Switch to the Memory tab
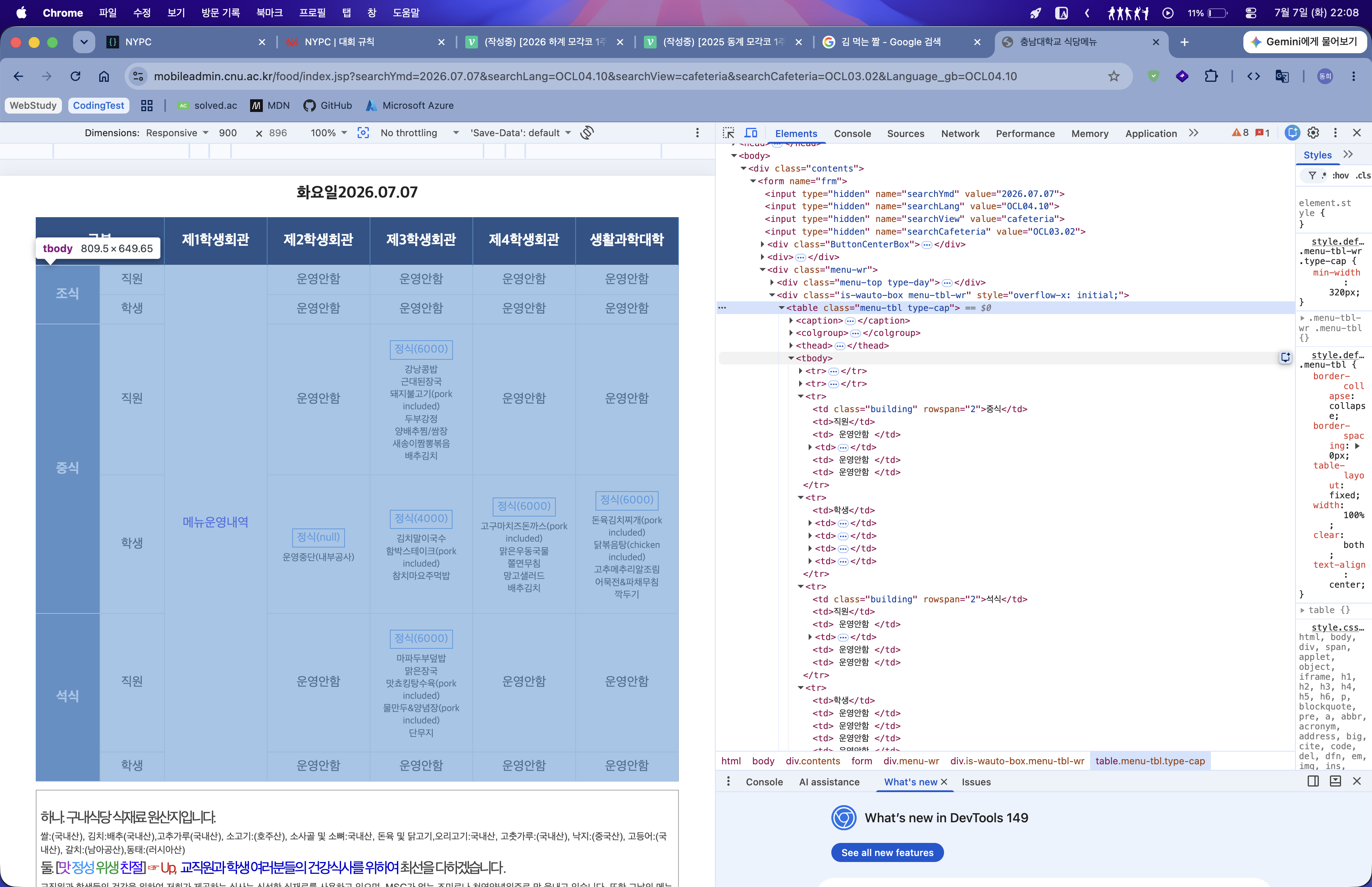The image size is (1372, 887). (x=1089, y=134)
